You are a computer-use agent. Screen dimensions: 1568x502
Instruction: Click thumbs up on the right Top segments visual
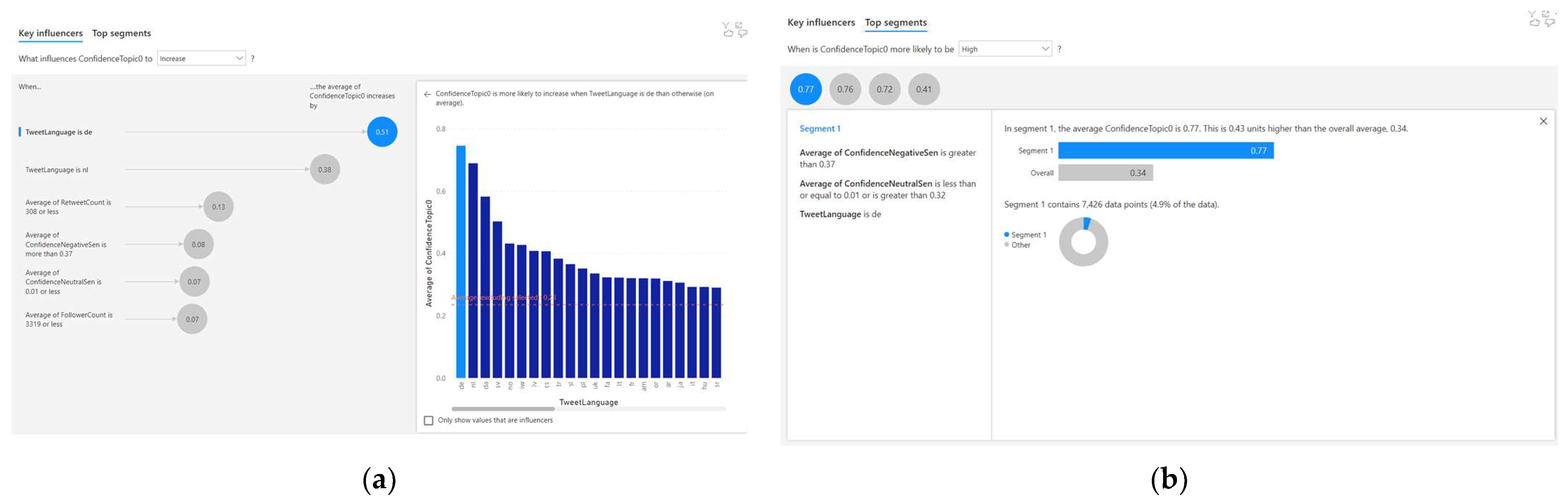[x=1535, y=23]
